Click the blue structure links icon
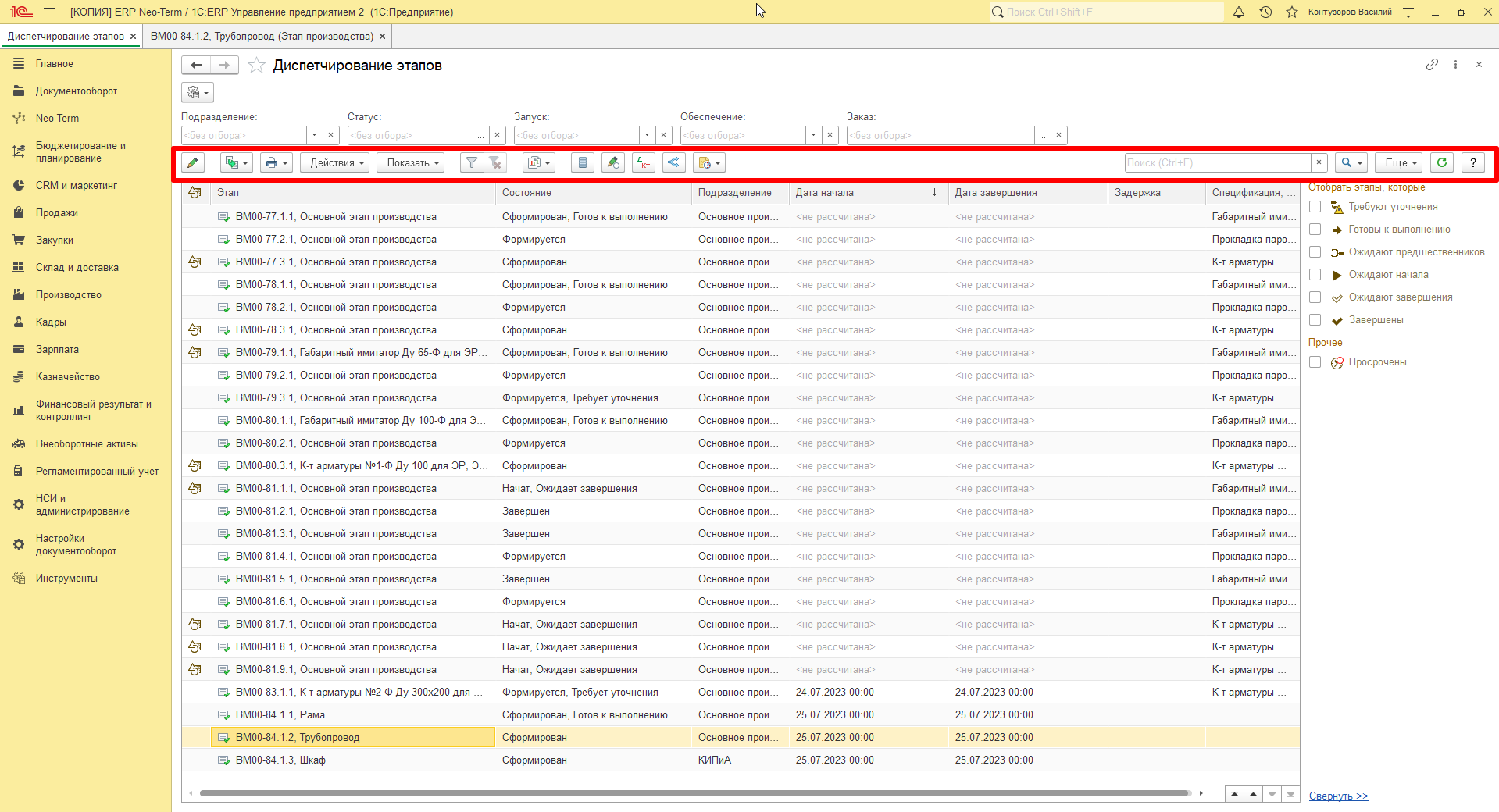The image size is (1499, 812). pyautogui.click(x=674, y=162)
